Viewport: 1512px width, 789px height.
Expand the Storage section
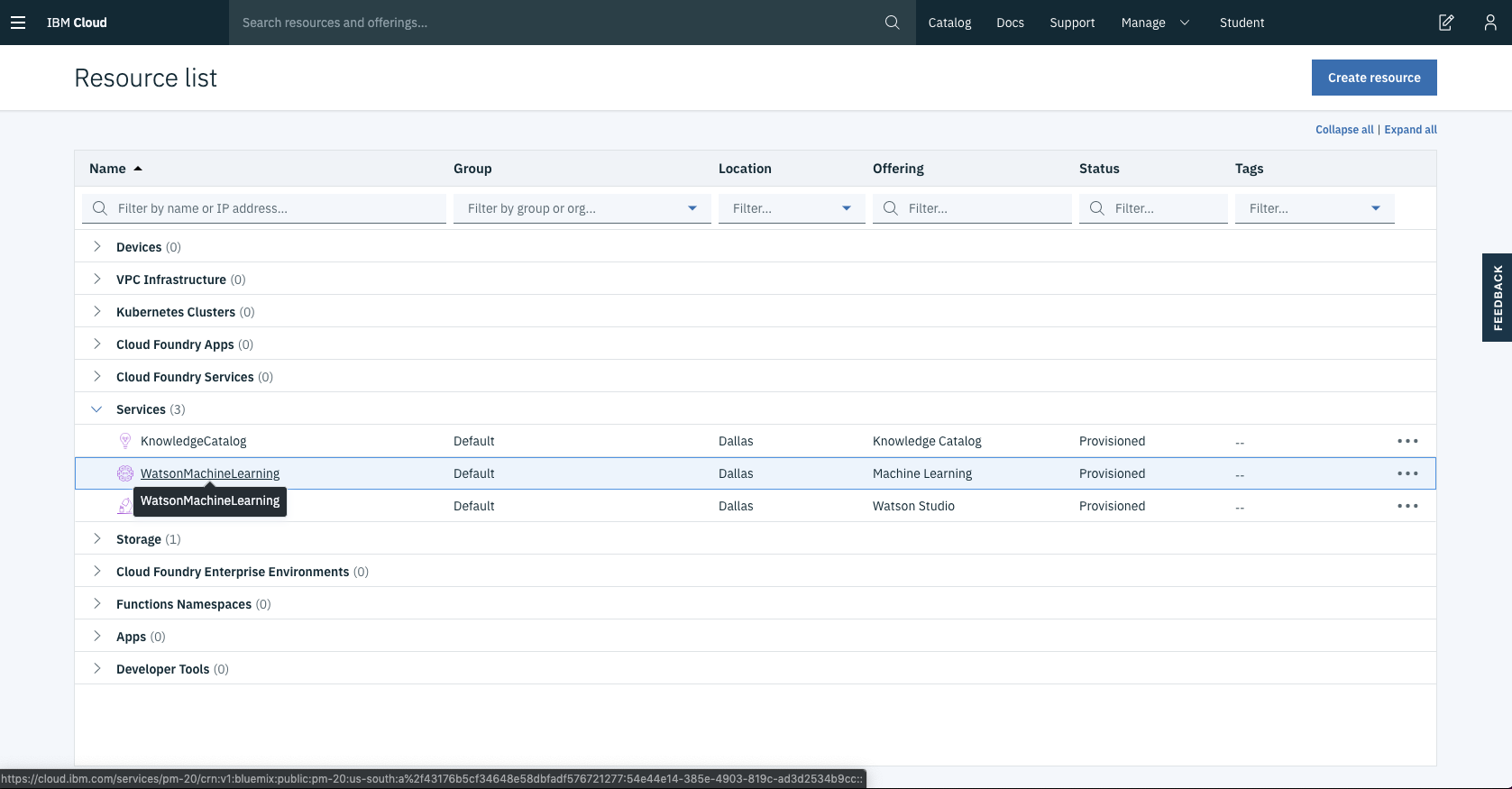(96, 538)
